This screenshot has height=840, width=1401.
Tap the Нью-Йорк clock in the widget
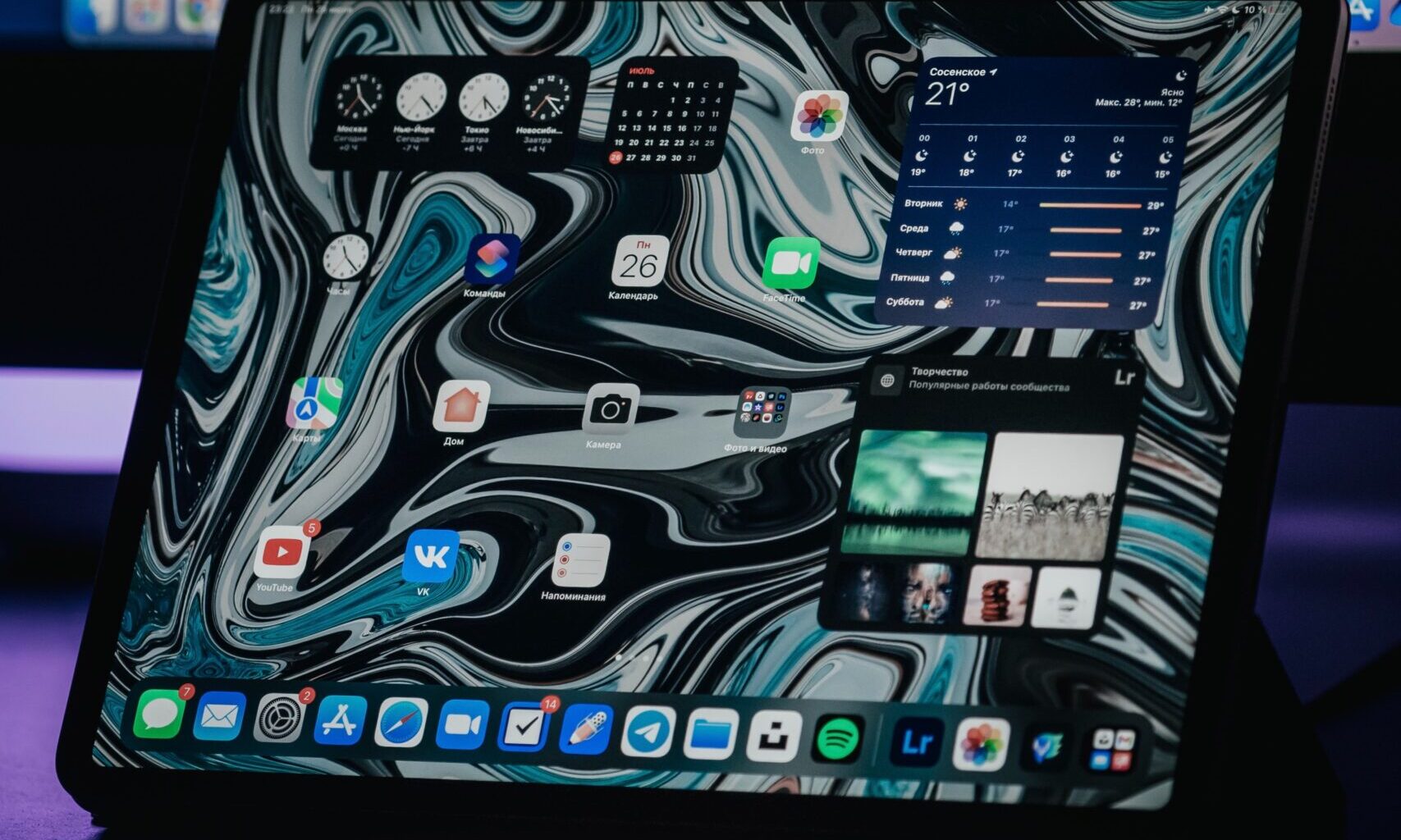point(420,98)
